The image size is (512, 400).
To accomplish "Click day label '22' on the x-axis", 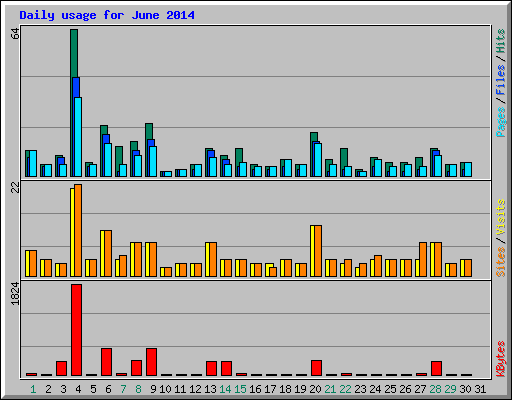I will [345, 389].
